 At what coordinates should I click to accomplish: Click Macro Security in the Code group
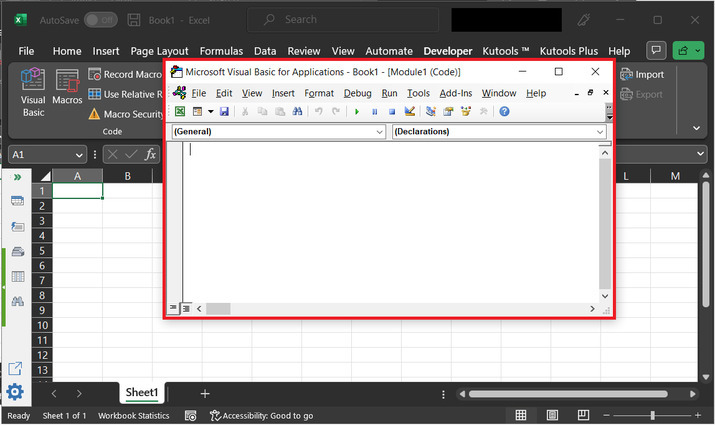(x=125, y=114)
